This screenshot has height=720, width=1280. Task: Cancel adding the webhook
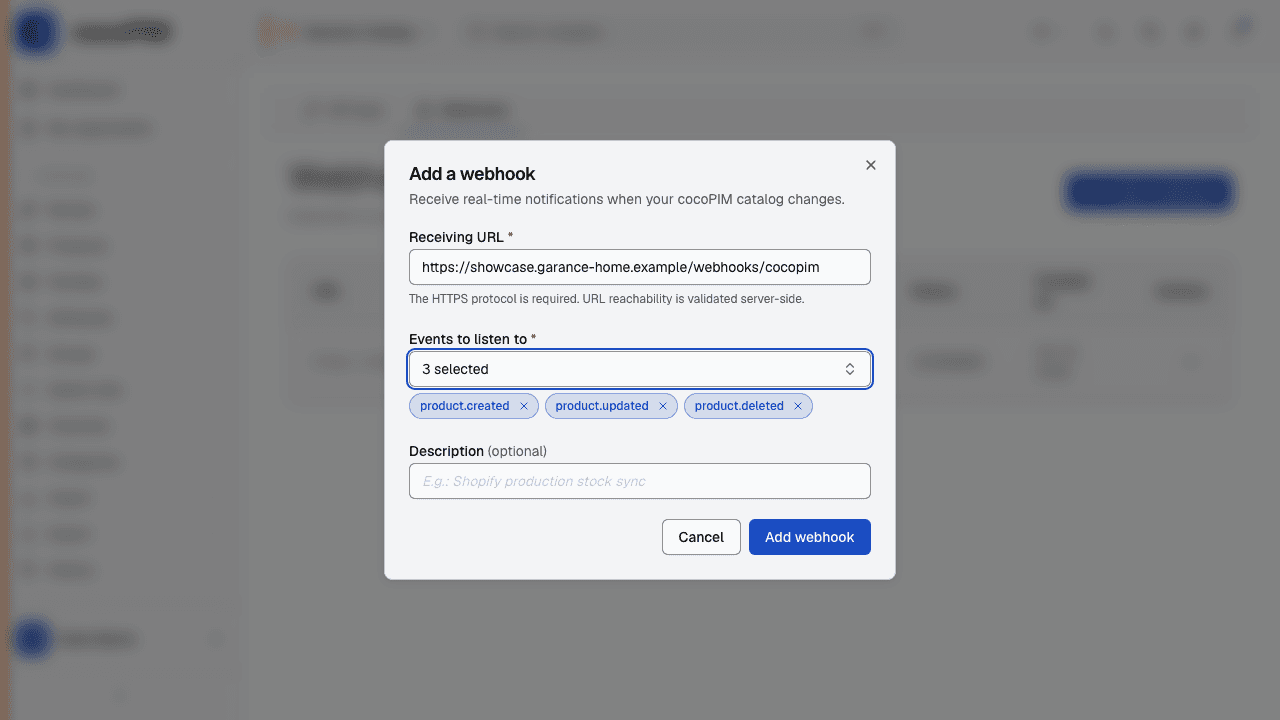click(x=701, y=537)
